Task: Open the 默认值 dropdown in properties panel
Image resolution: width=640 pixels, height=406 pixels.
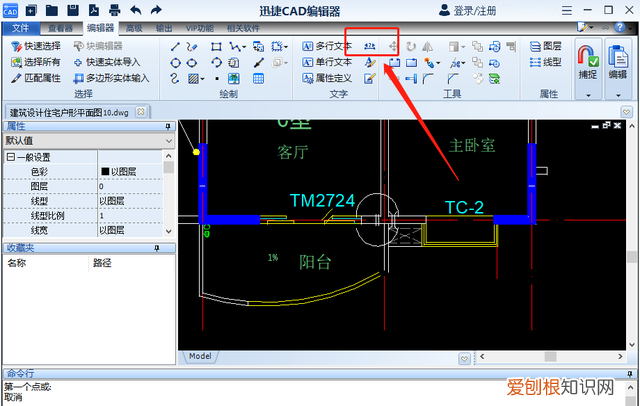Action: 166,142
